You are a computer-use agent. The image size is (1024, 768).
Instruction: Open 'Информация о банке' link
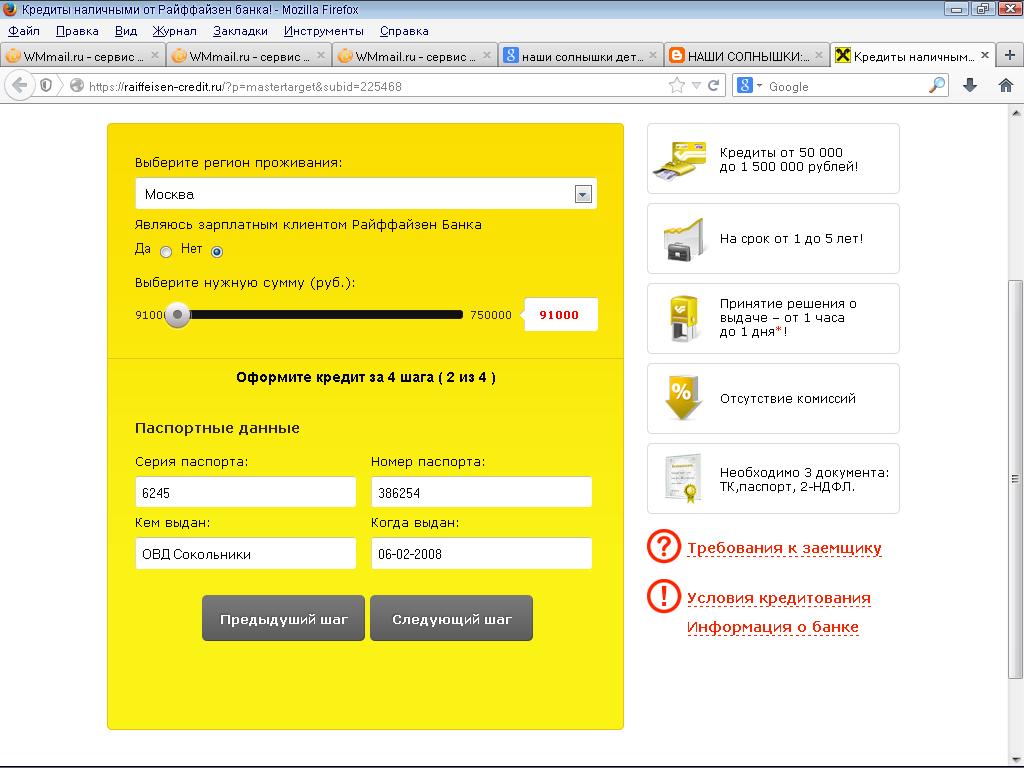773,627
